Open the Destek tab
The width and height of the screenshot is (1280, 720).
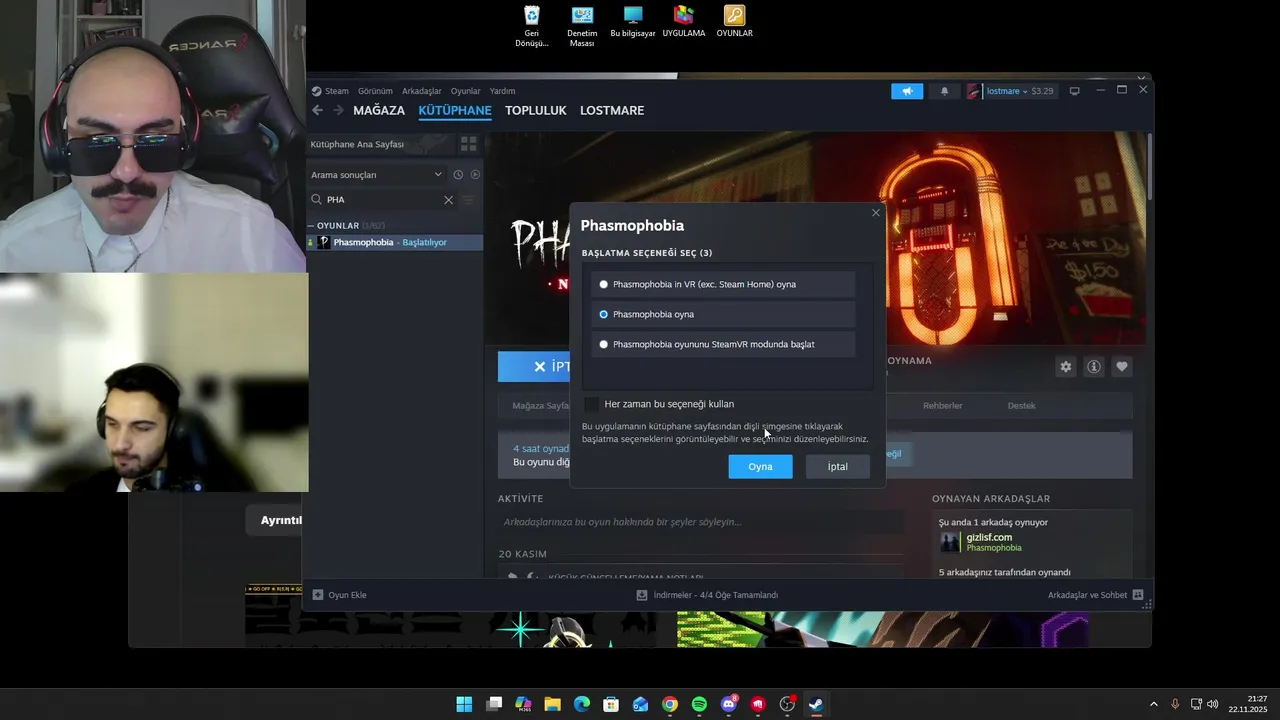point(1021,406)
